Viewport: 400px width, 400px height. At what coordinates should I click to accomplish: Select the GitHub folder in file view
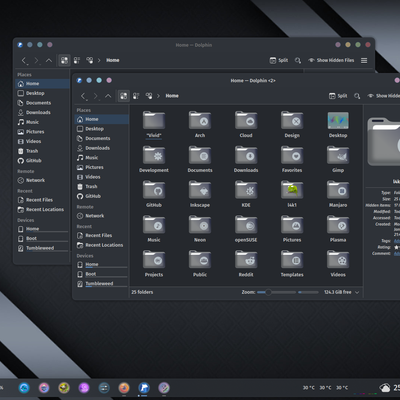tap(154, 190)
